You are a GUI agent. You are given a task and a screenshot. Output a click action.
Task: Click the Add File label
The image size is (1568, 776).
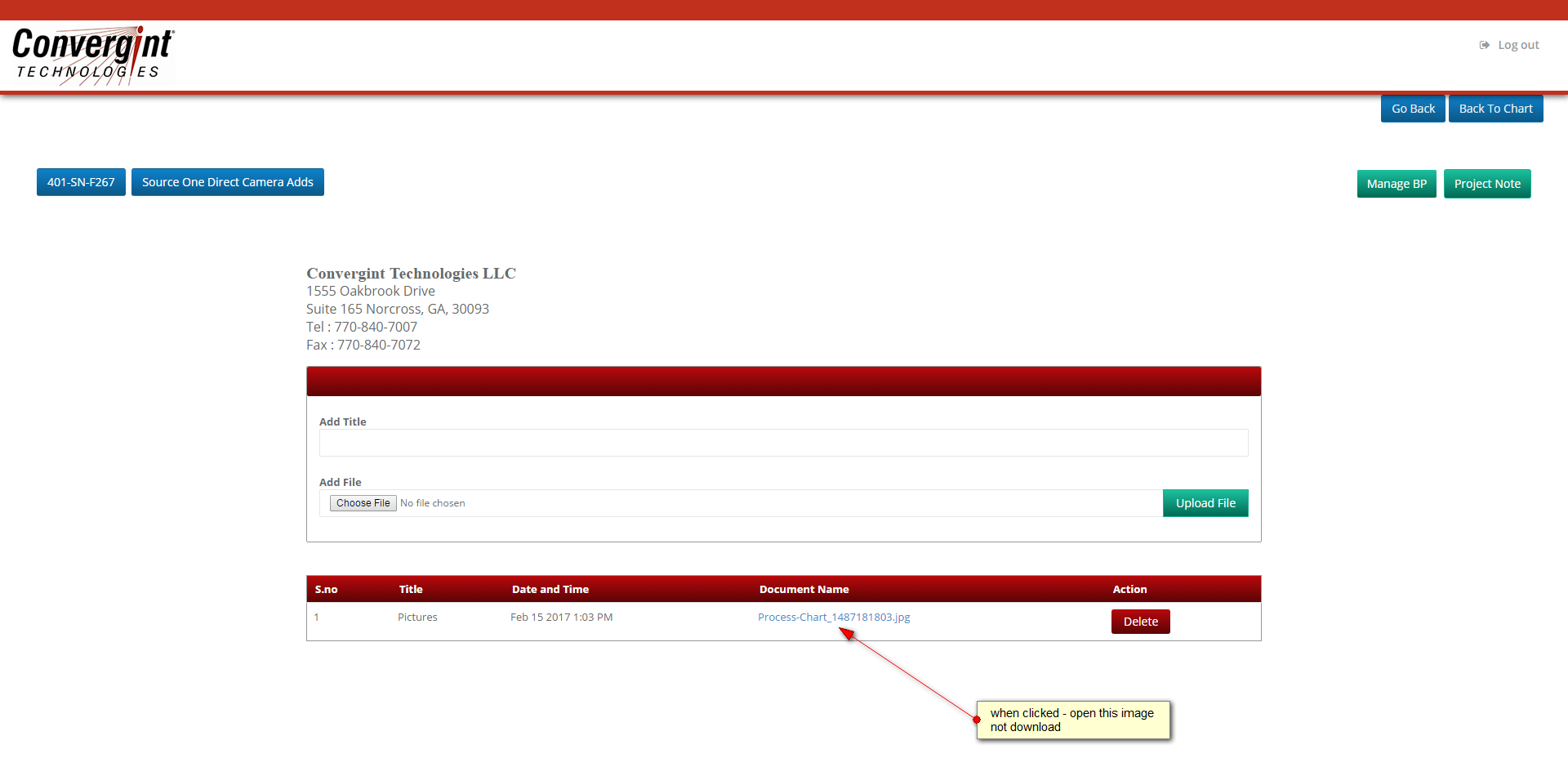click(x=341, y=482)
